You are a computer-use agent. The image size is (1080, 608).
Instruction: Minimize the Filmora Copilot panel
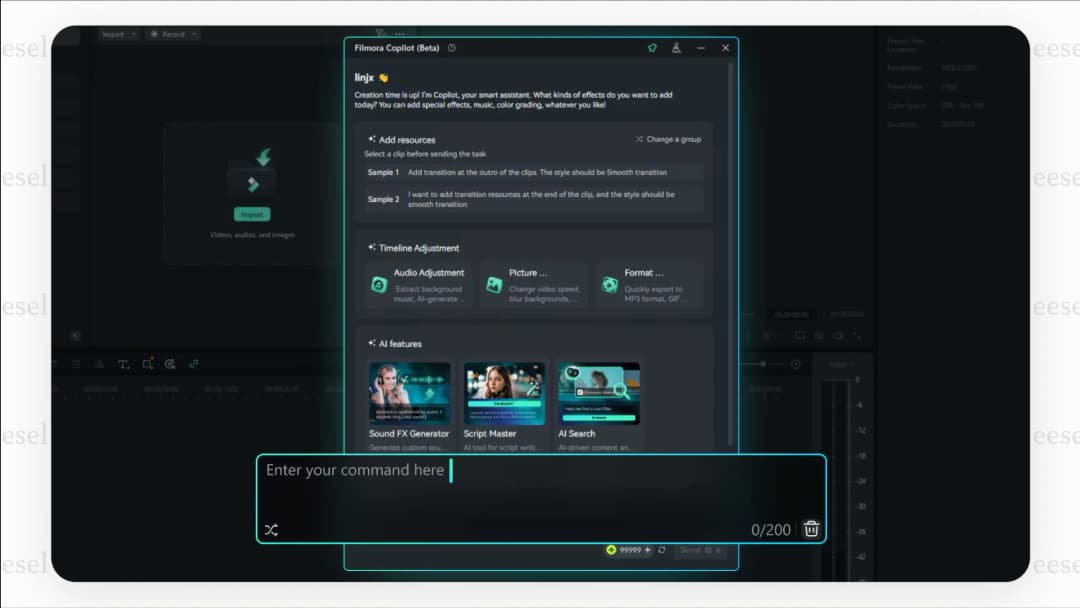pyautogui.click(x=700, y=48)
